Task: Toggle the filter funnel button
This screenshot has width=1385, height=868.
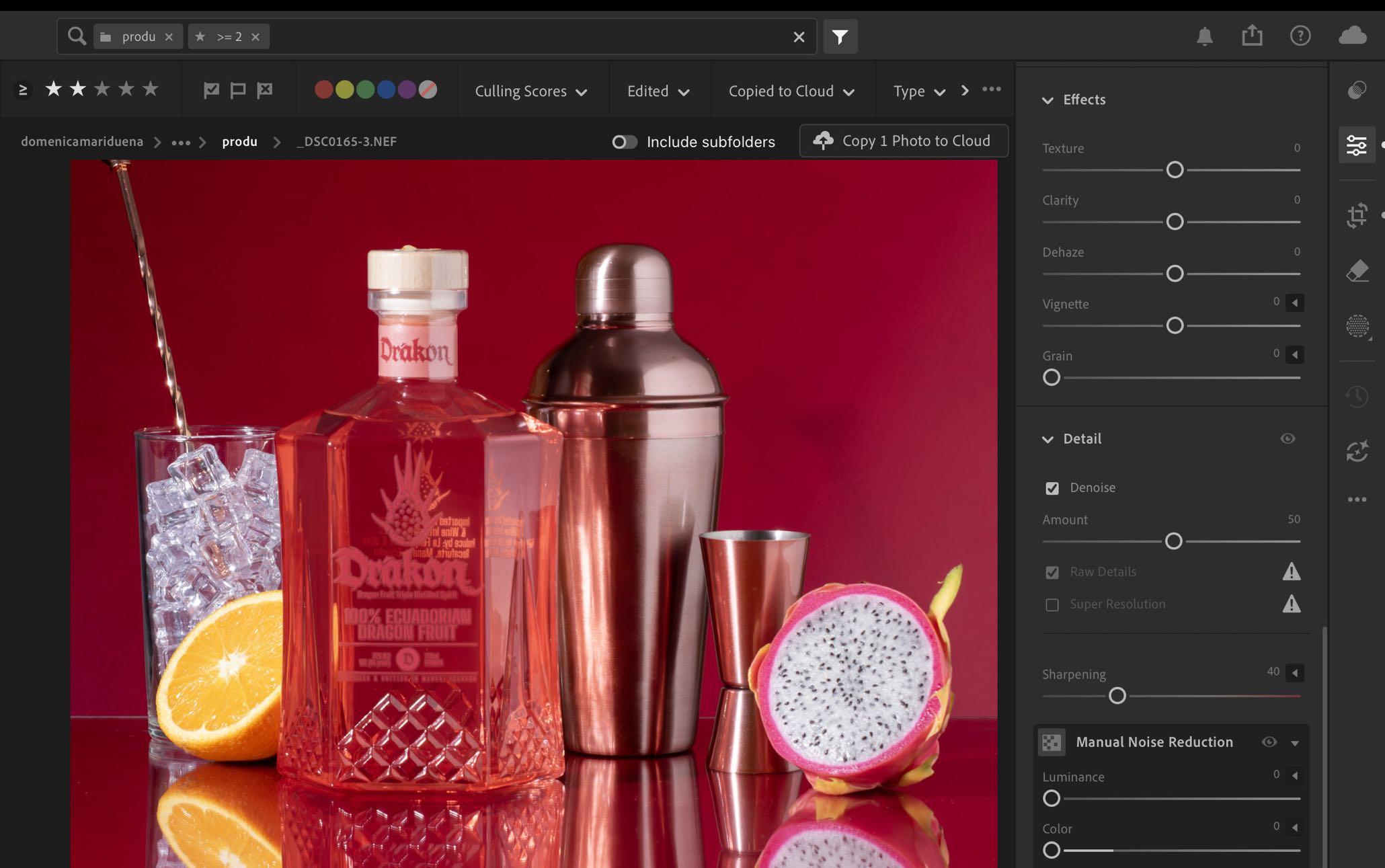Action: [x=840, y=36]
